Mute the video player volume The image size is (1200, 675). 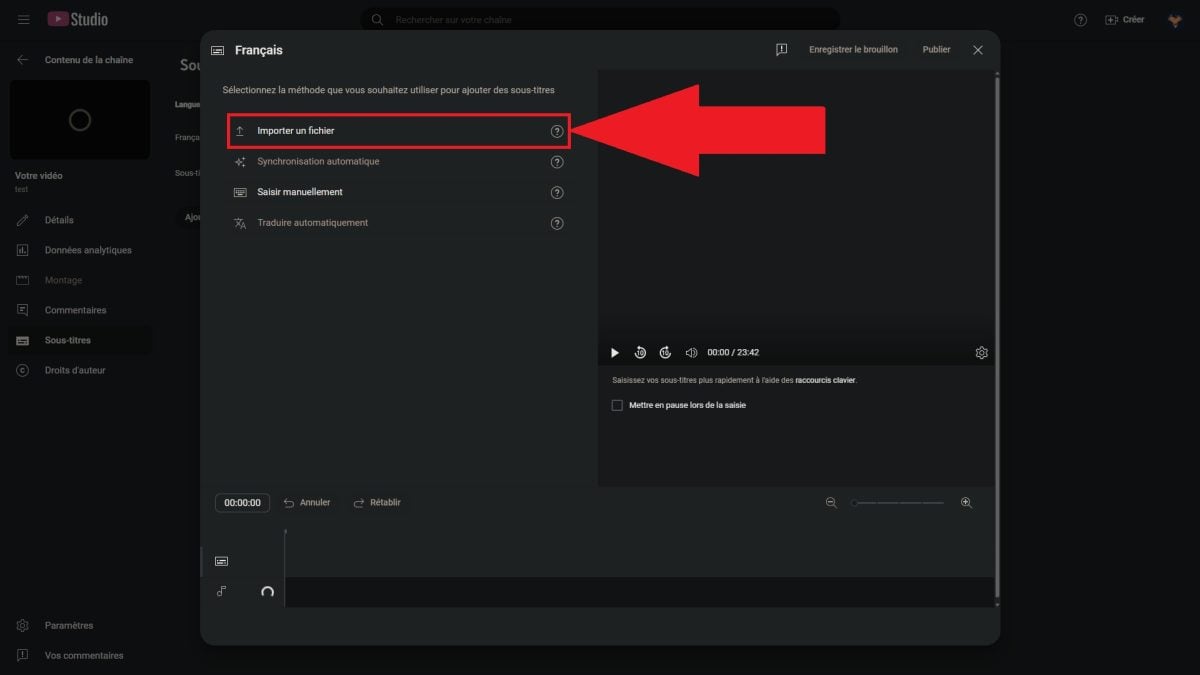pyautogui.click(x=691, y=353)
